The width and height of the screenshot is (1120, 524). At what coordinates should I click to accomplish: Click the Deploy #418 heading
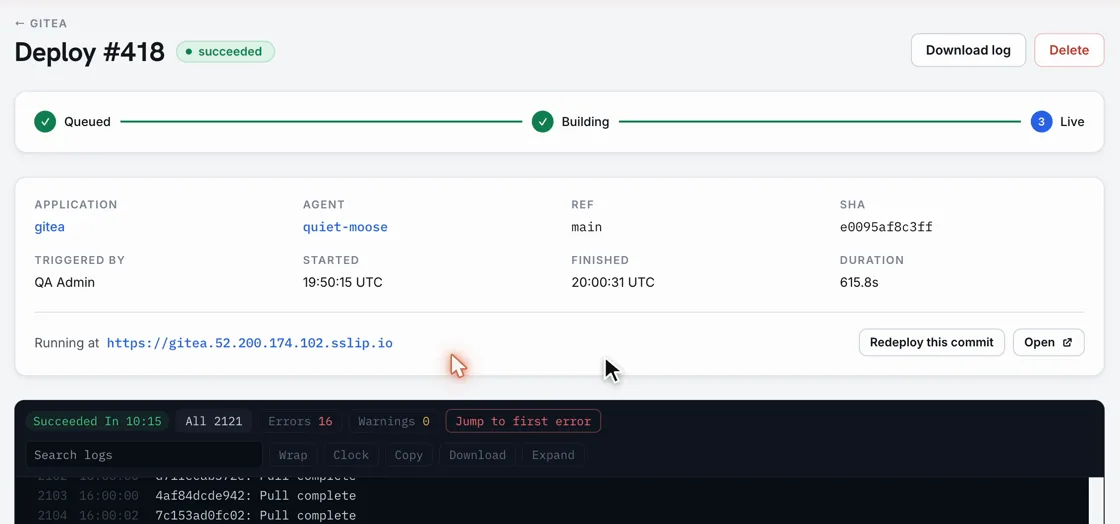click(89, 51)
